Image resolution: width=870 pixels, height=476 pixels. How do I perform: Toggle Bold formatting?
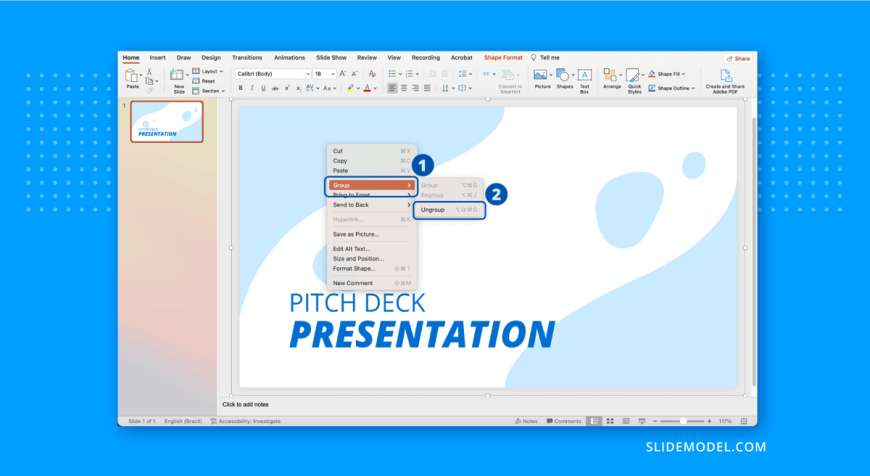coord(240,88)
